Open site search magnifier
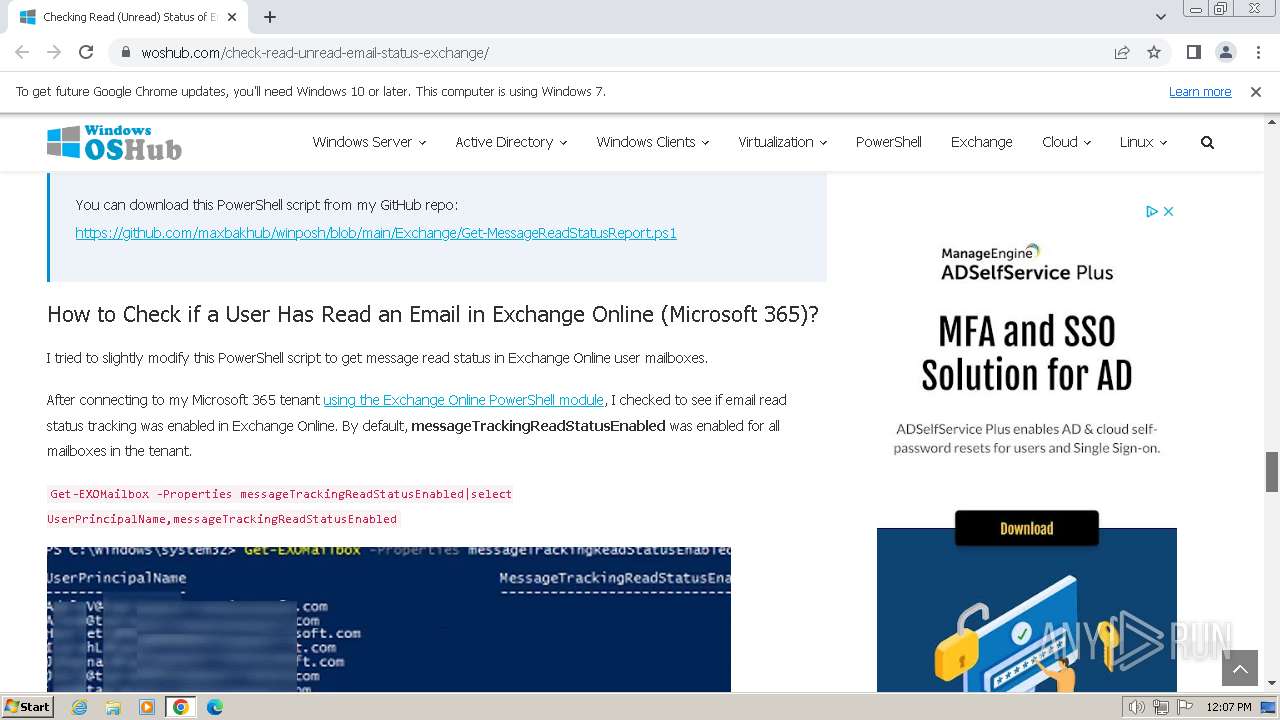 [1207, 142]
